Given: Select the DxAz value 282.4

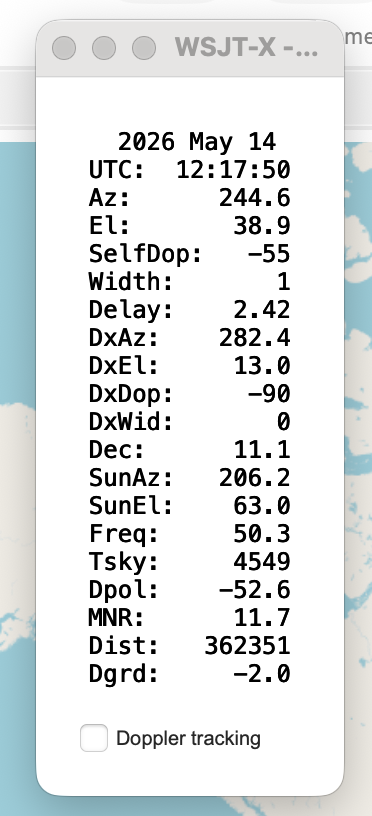Looking at the screenshot, I should coord(254,338).
